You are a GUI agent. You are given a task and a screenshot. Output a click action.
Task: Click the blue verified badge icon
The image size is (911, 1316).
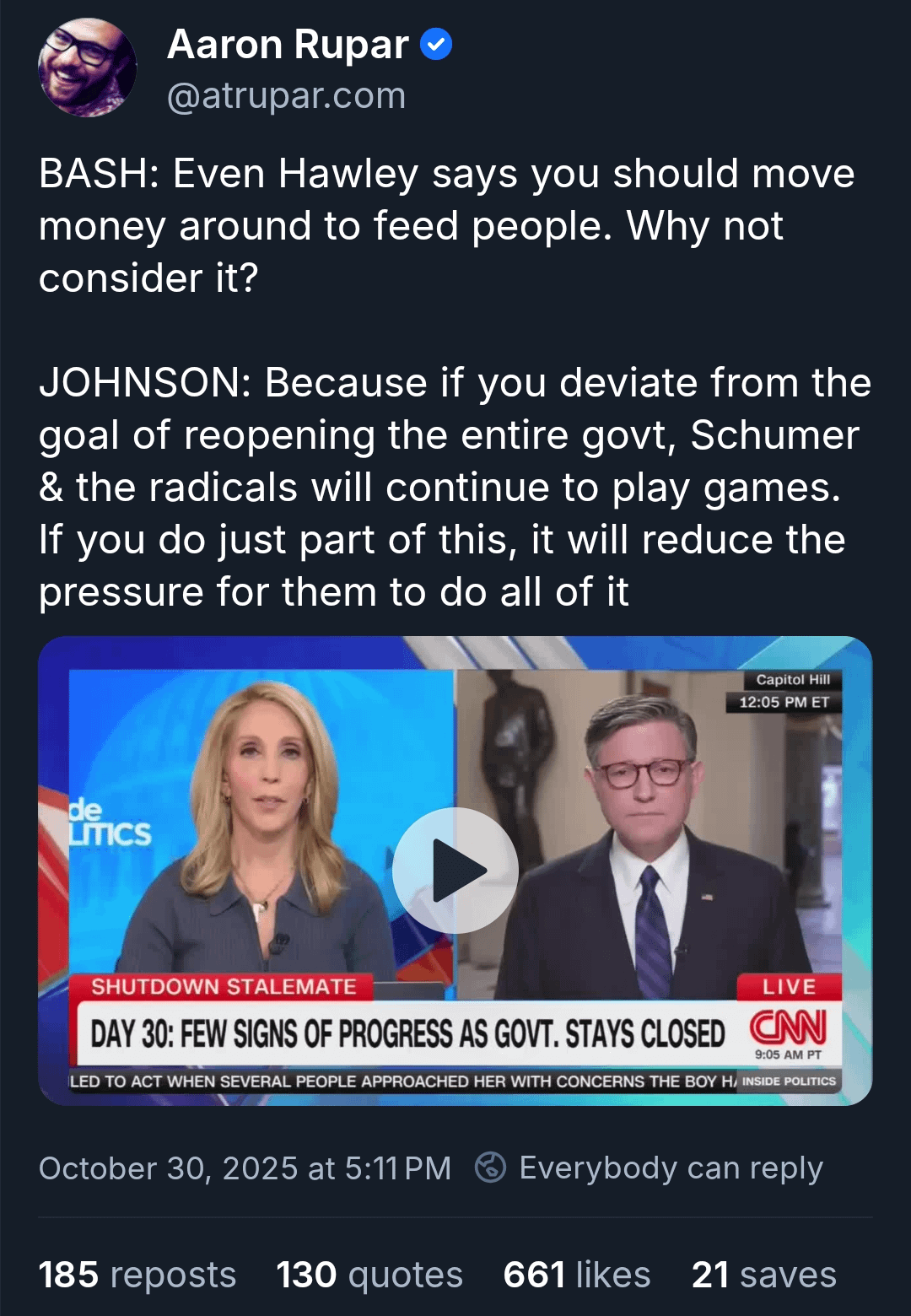click(x=436, y=44)
